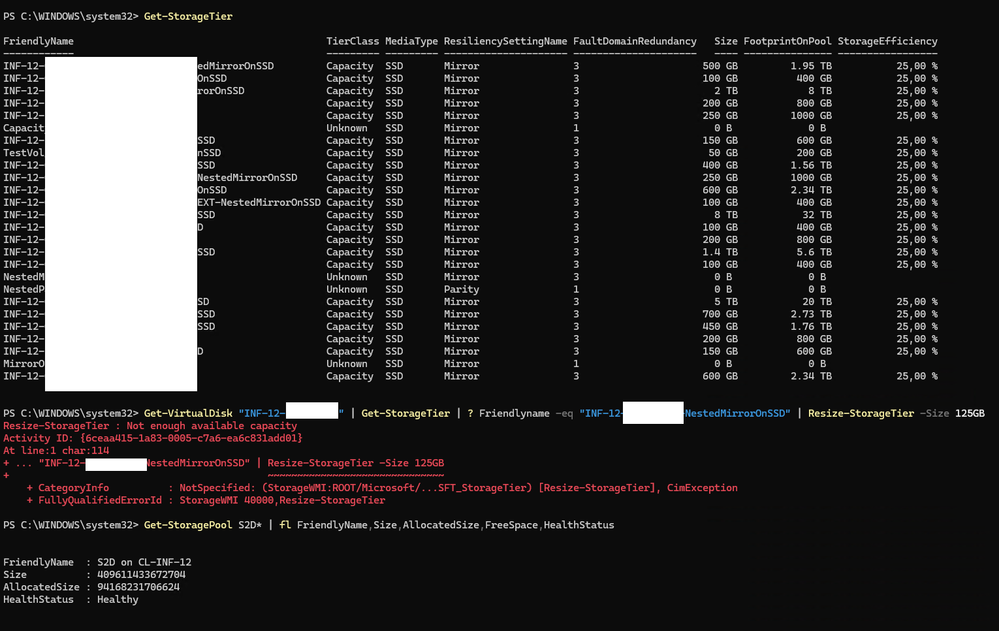Image resolution: width=999 pixels, height=631 pixels.
Task: Click the FootprintOnPool column header
Action: point(787,41)
